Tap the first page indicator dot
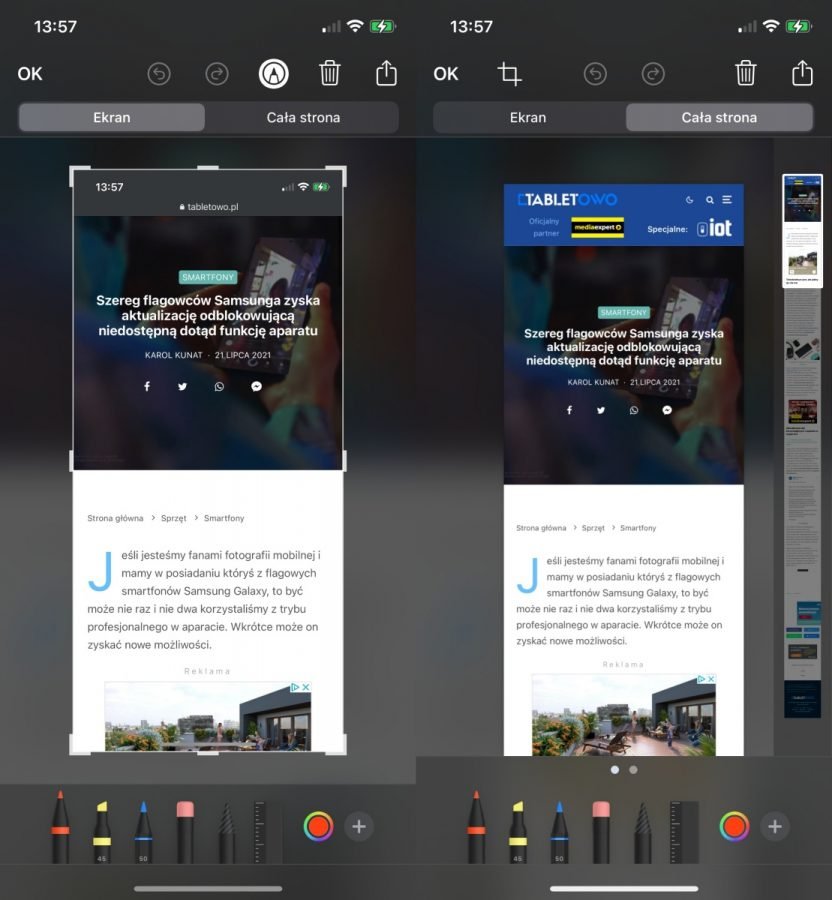 click(615, 770)
